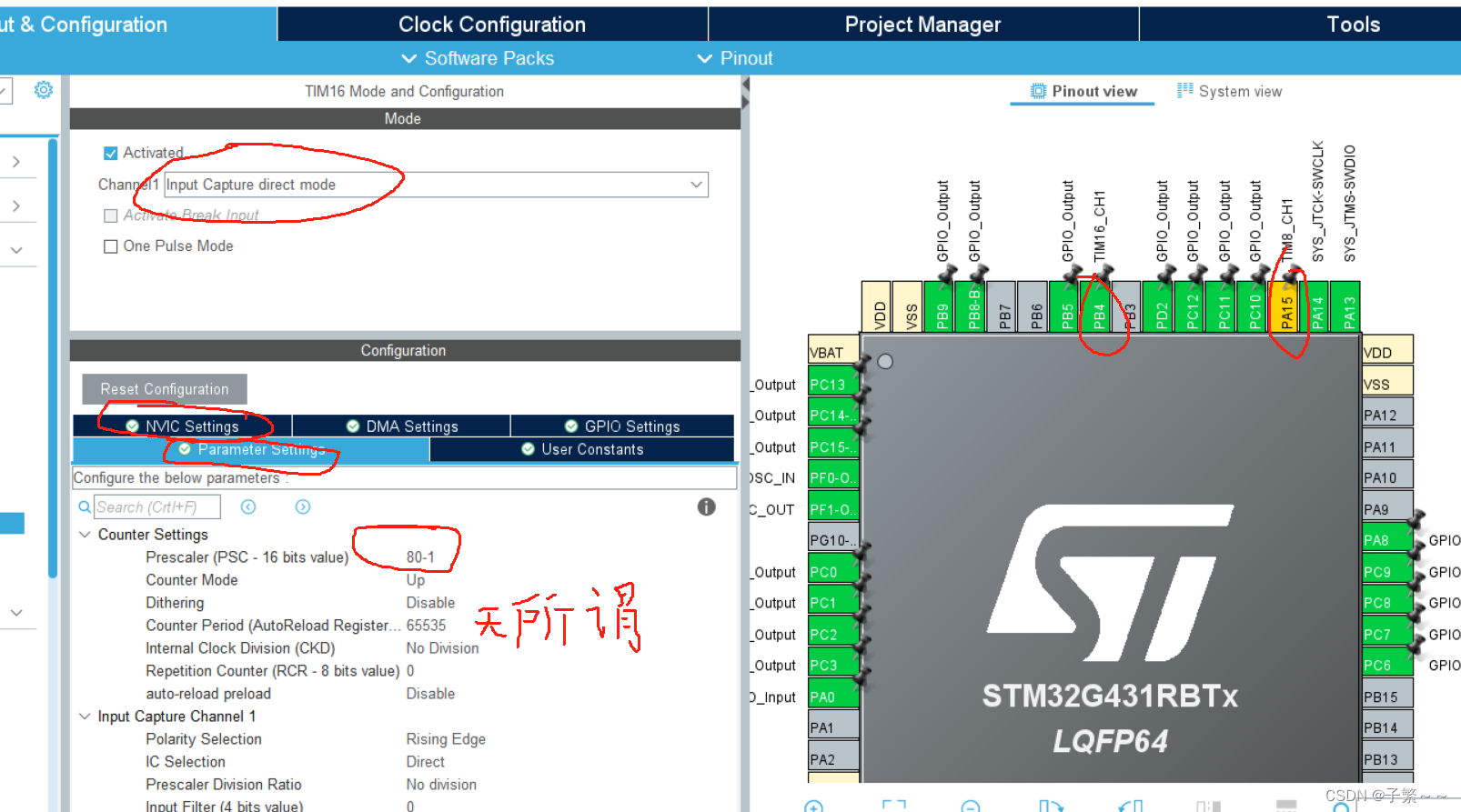
Task: Edit Prescaler value 80-1
Action: [x=420, y=557]
